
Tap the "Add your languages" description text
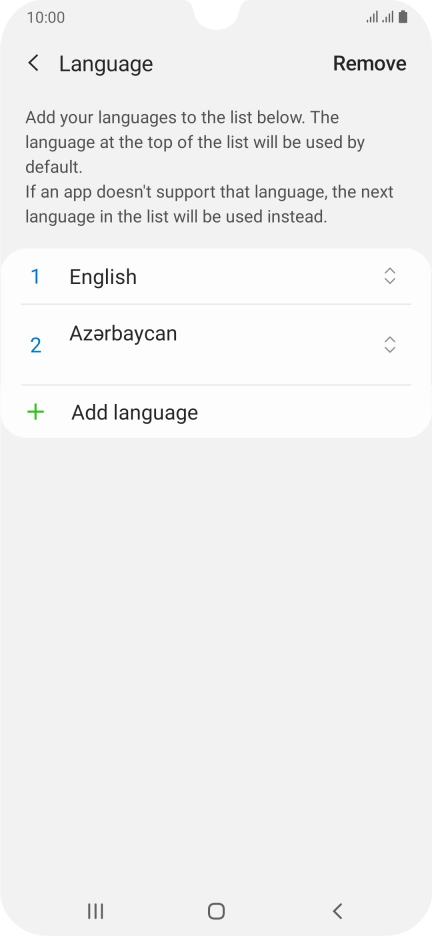[x=195, y=142]
